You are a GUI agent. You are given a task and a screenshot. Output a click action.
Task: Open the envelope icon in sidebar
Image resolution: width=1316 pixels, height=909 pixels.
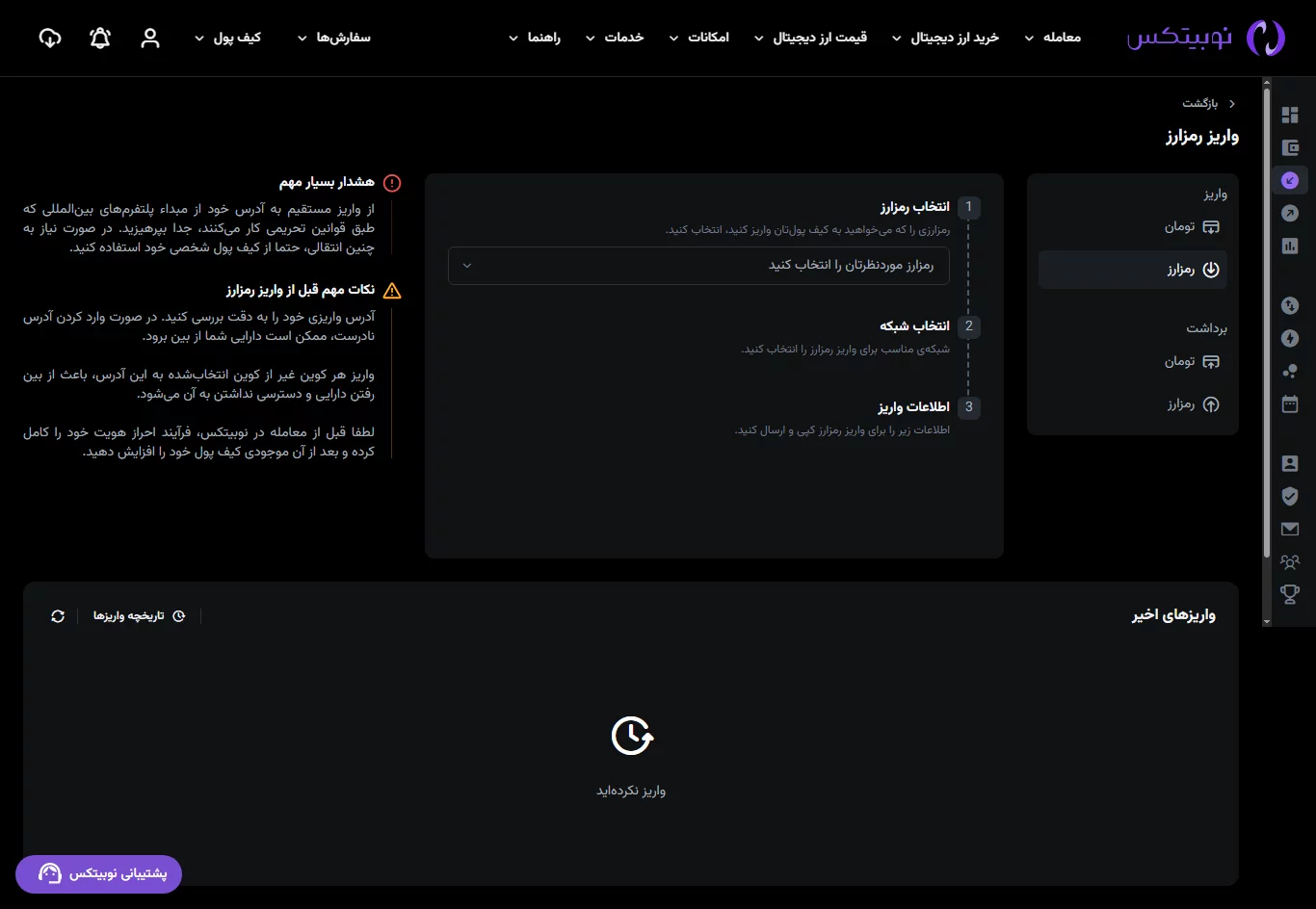click(1290, 529)
